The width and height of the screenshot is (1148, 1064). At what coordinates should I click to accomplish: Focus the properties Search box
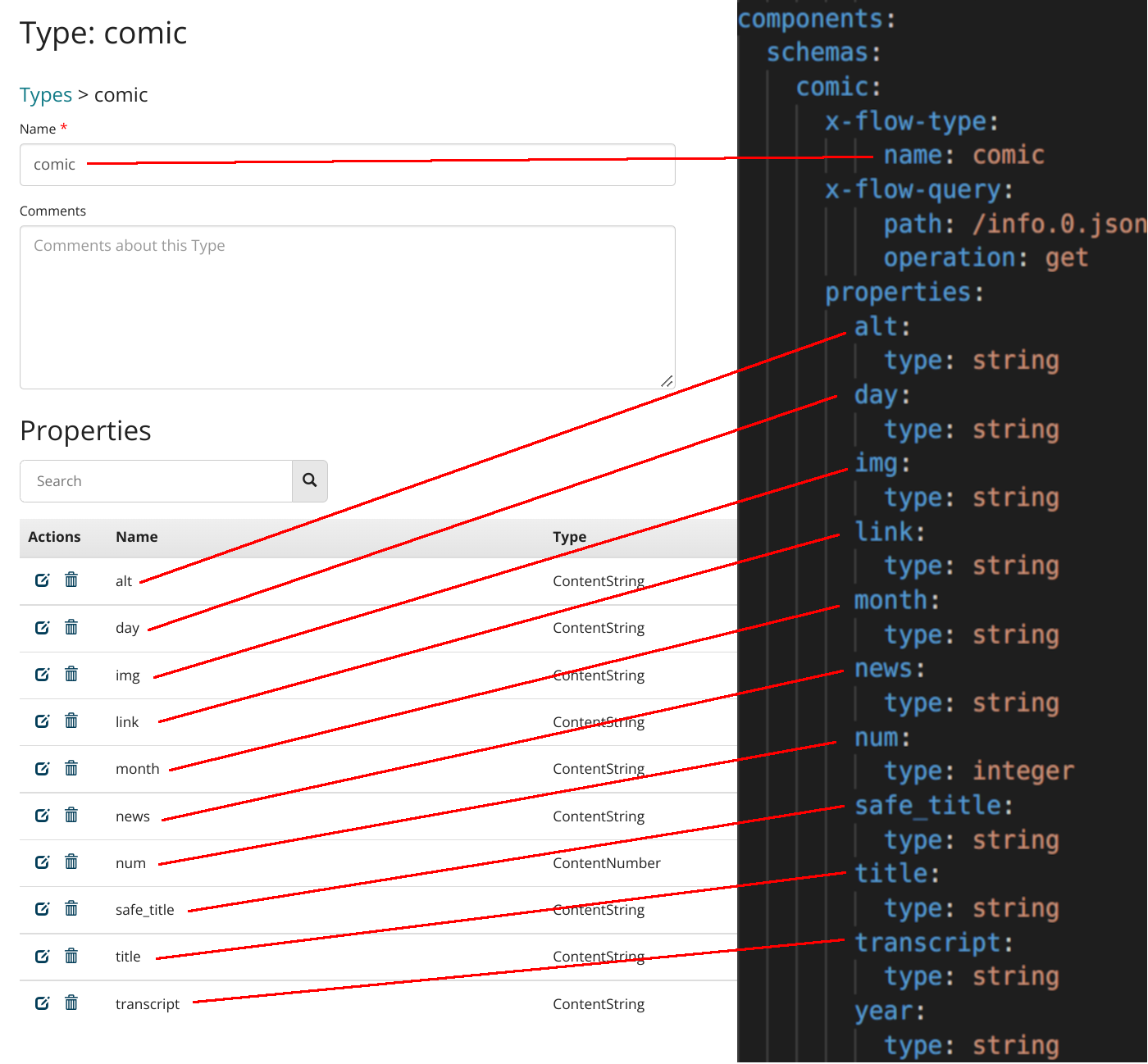pyautogui.click(x=156, y=480)
